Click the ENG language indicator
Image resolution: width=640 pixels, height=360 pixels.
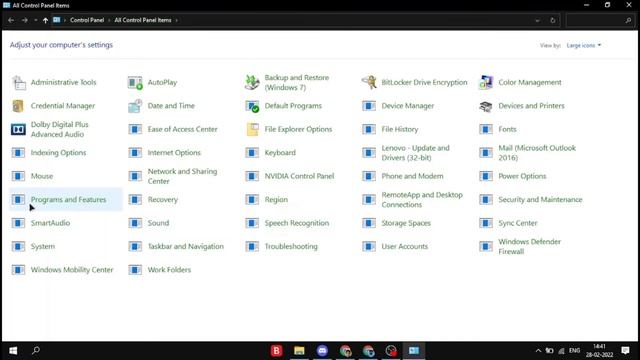[x=574, y=351]
